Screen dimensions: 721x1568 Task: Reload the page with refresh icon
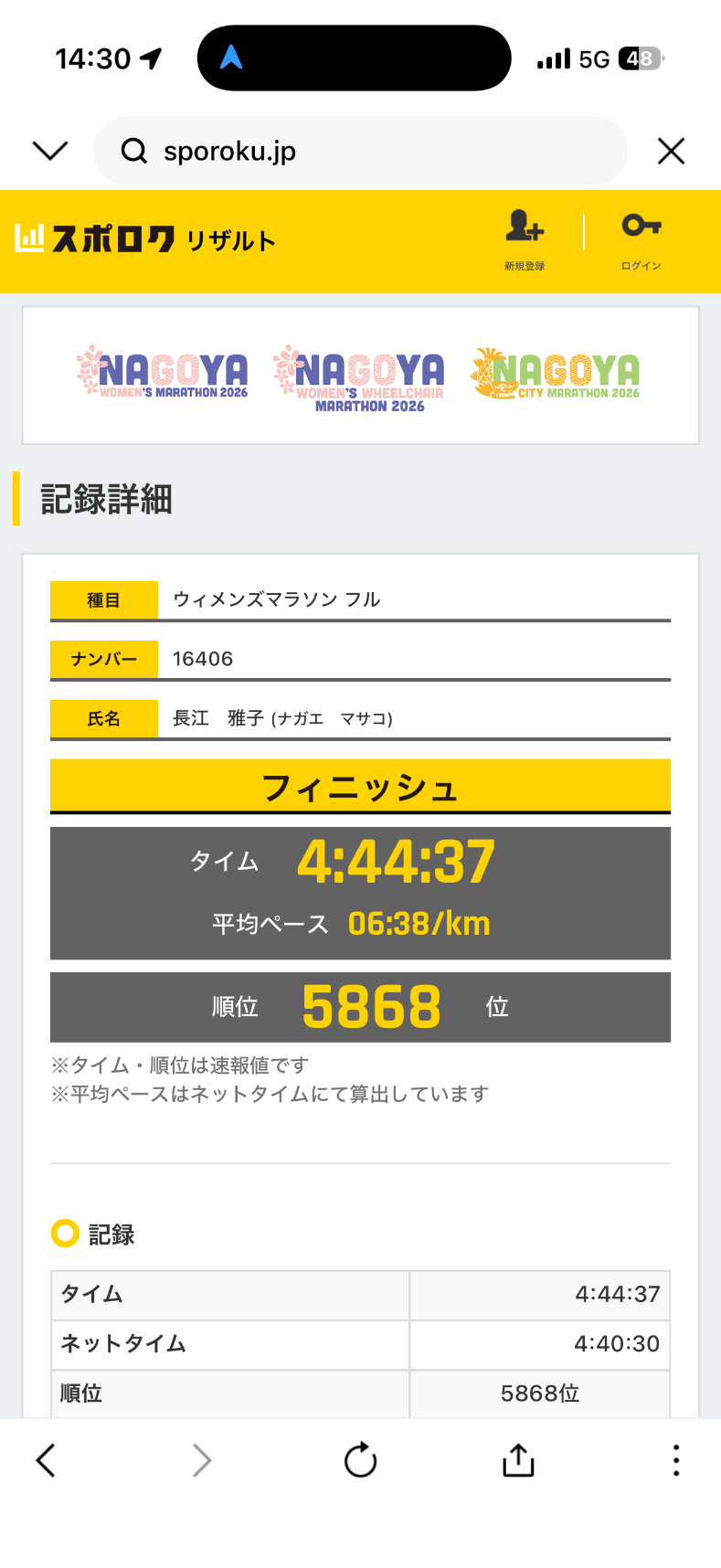[x=360, y=1460]
